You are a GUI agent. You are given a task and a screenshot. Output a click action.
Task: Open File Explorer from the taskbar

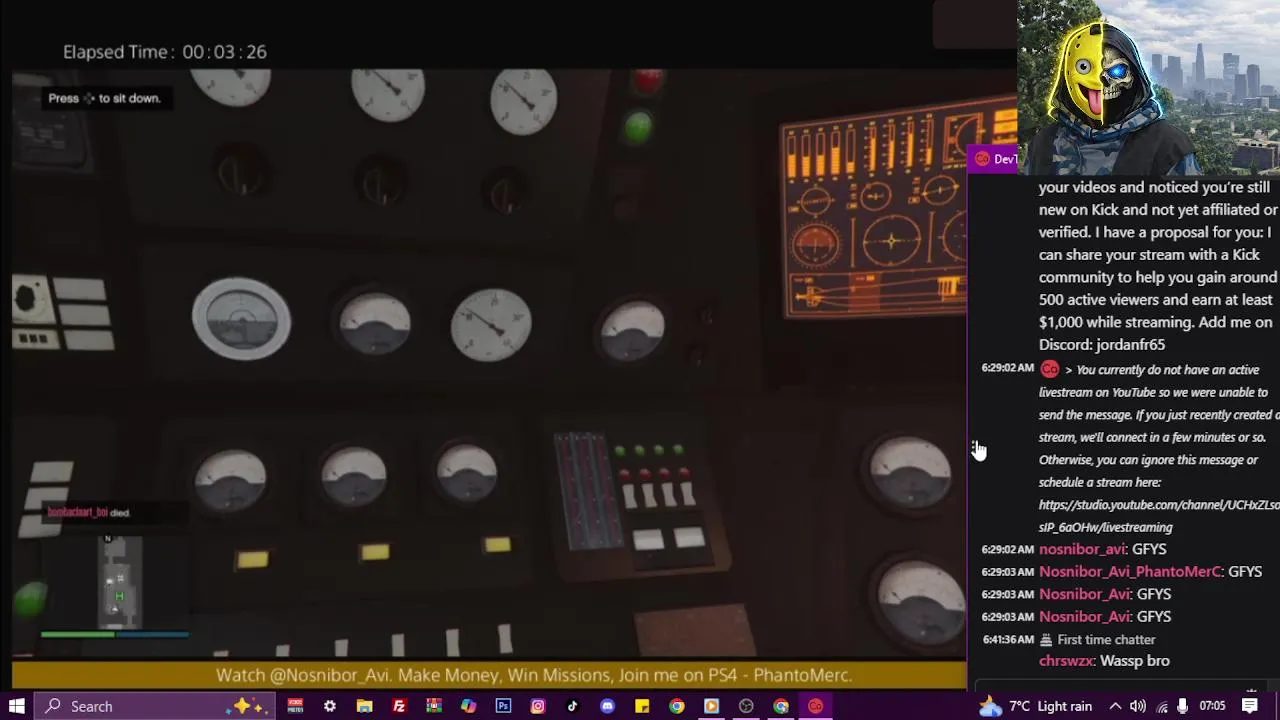364,706
